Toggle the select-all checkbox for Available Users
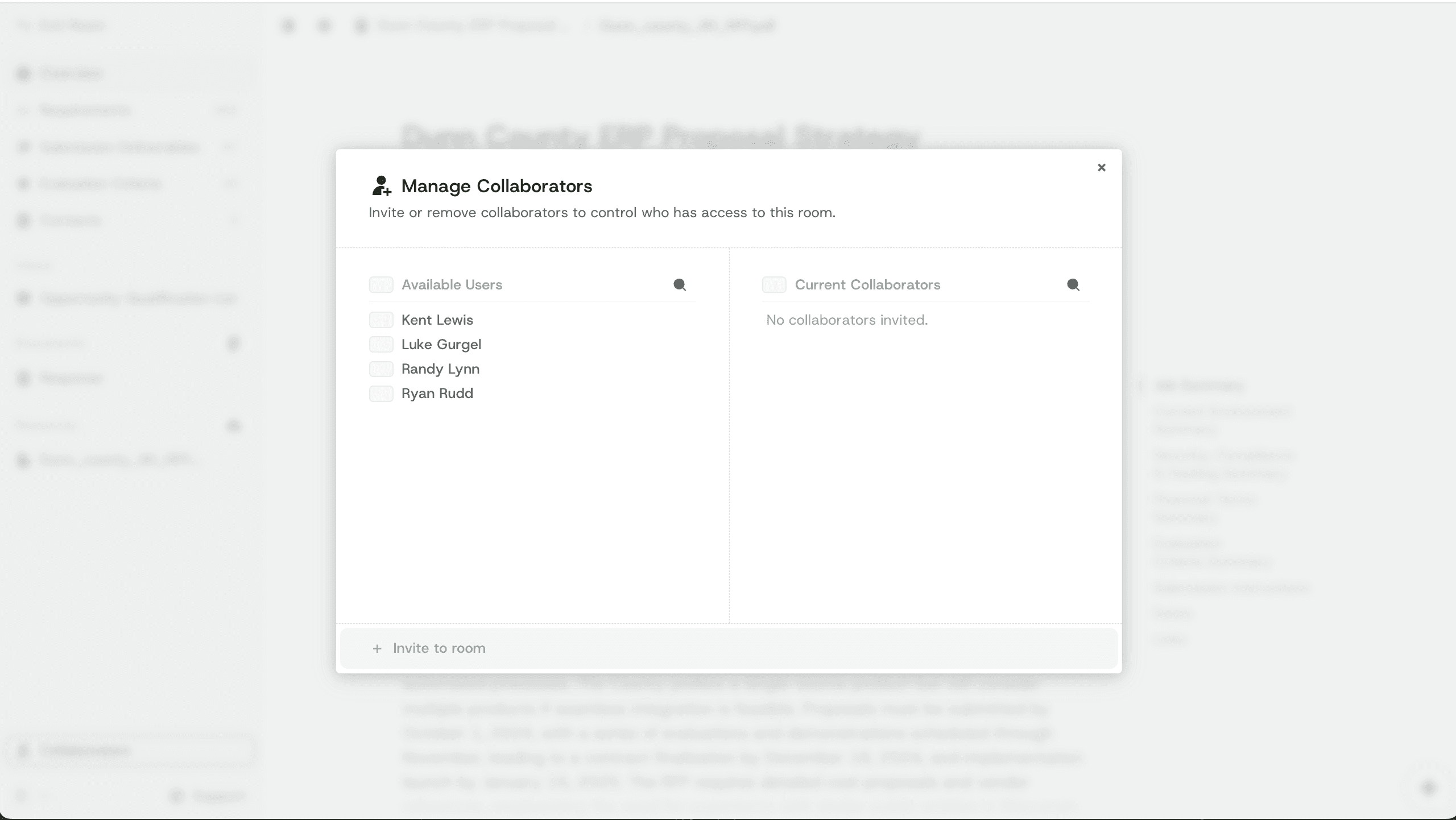 click(381, 284)
